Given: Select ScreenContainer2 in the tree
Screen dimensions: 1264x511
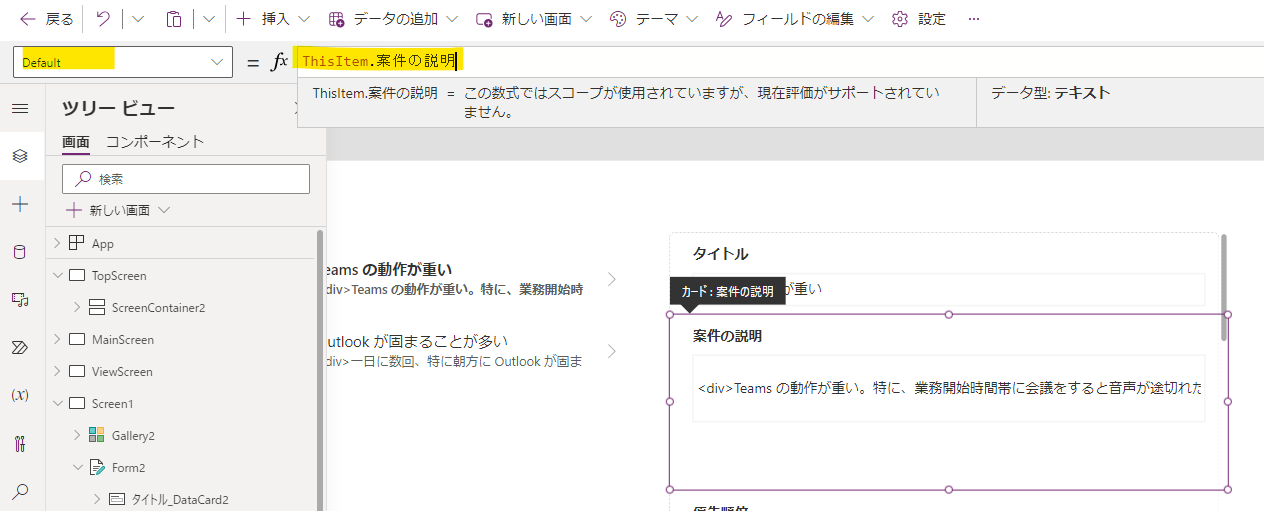Looking at the screenshot, I should (x=158, y=307).
